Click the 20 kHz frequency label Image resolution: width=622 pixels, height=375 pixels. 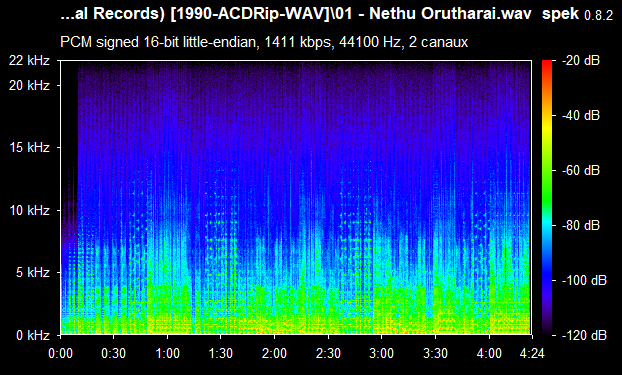tap(30, 85)
